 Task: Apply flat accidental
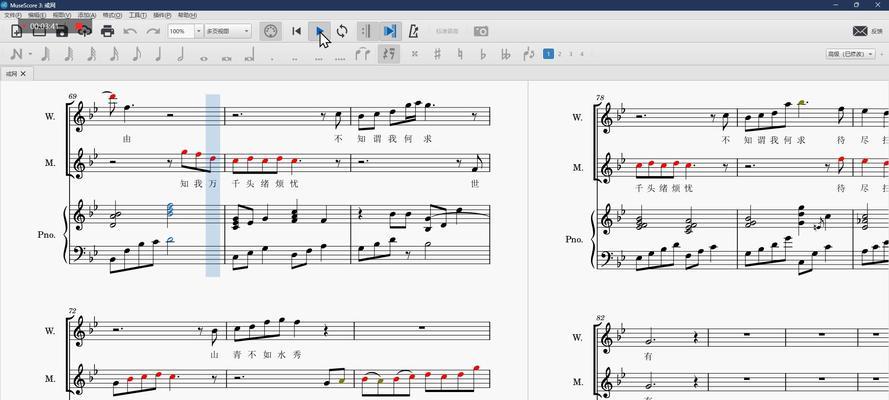pos(483,54)
